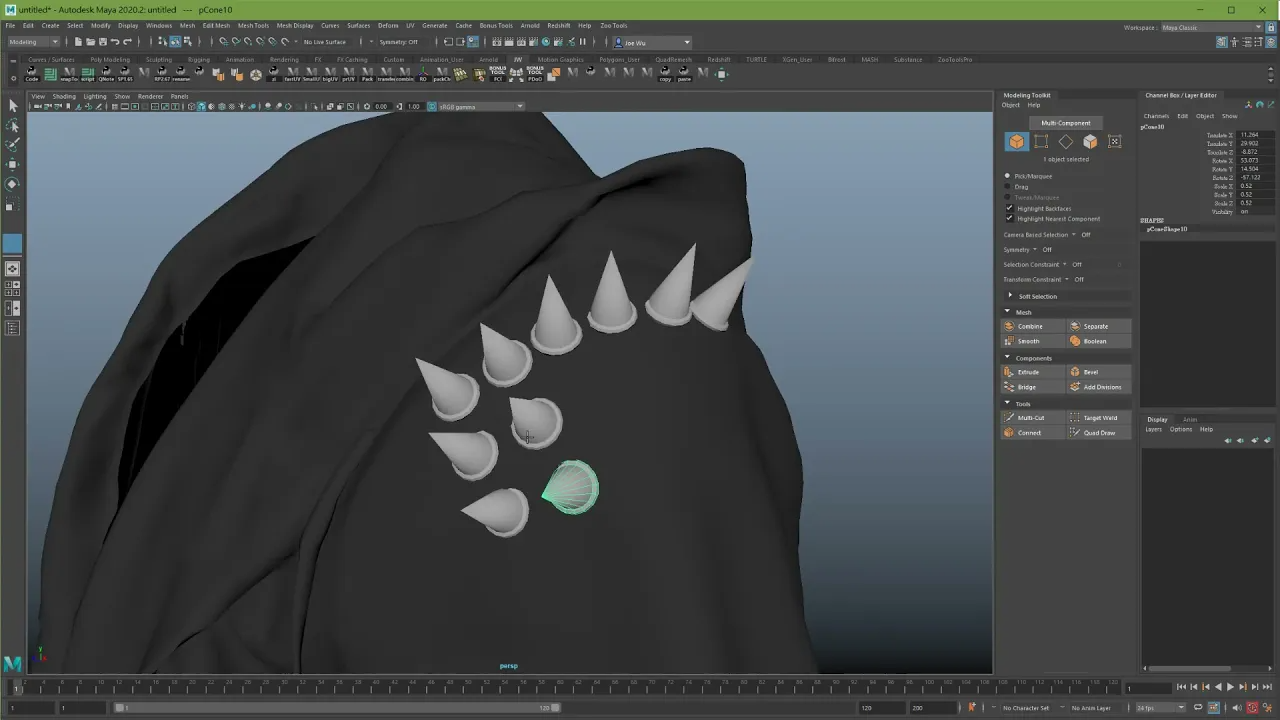The height and width of the screenshot is (720, 1280).
Task: Click the Quad Draw button
Action: [x=1099, y=433]
